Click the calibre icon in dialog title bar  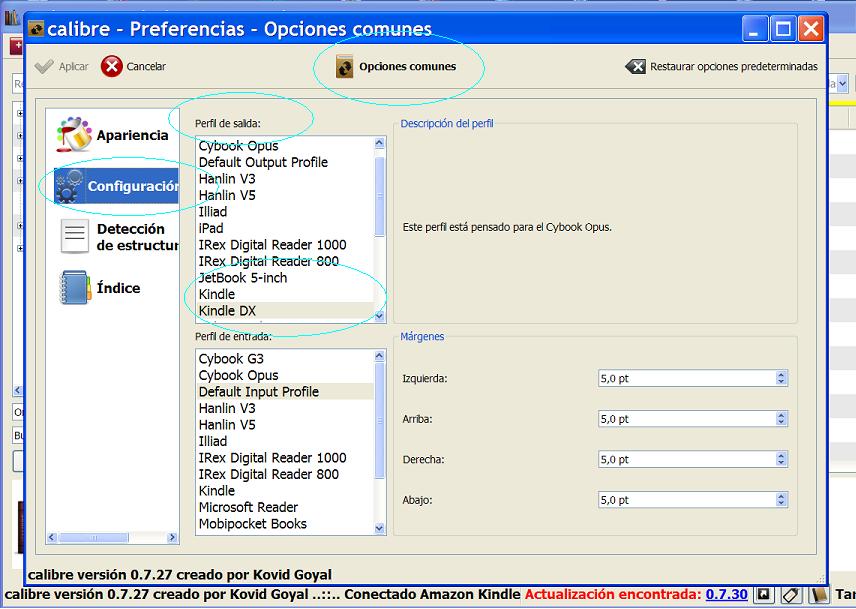click(35, 28)
